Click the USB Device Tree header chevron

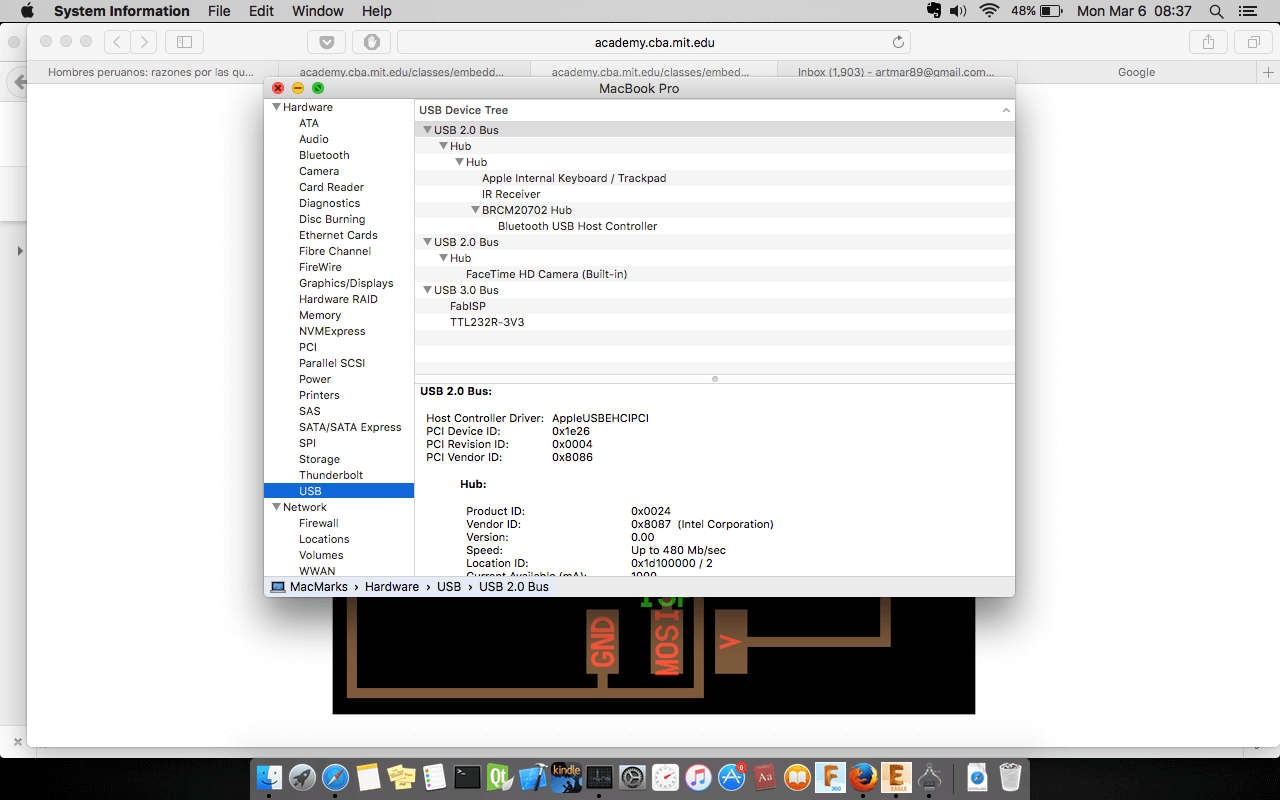pyautogui.click(x=1006, y=110)
